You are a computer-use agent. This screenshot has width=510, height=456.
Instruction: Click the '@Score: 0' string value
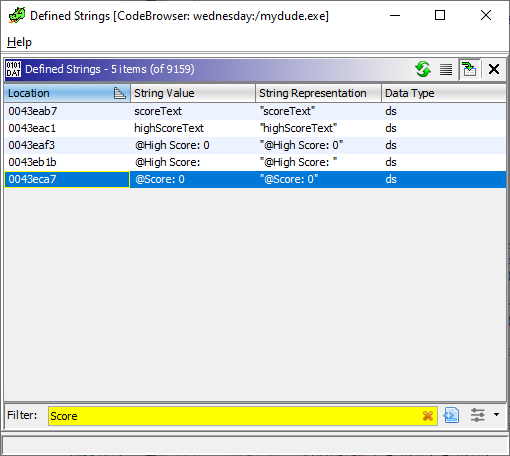[159, 179]
